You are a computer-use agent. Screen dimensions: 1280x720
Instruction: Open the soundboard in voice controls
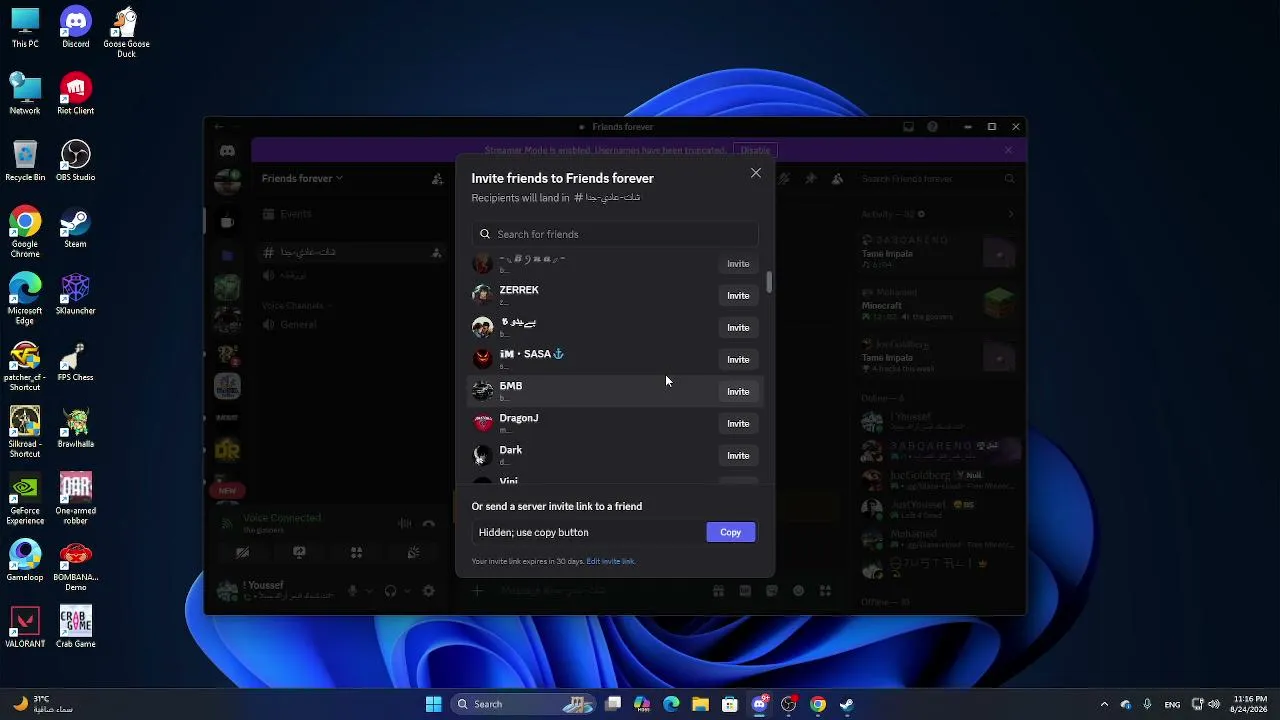click(413, 552)
